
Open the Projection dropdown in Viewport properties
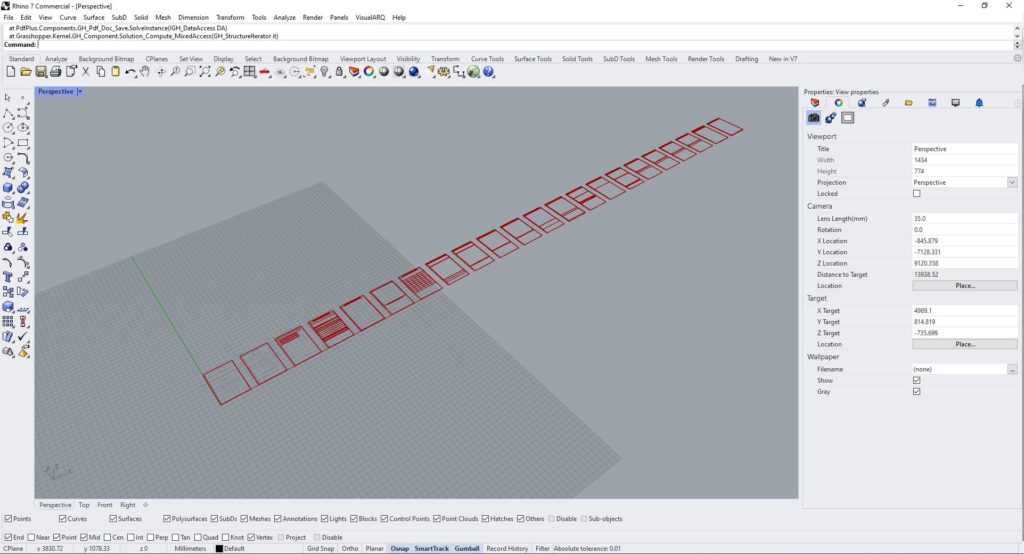(x=1012, y=182)
